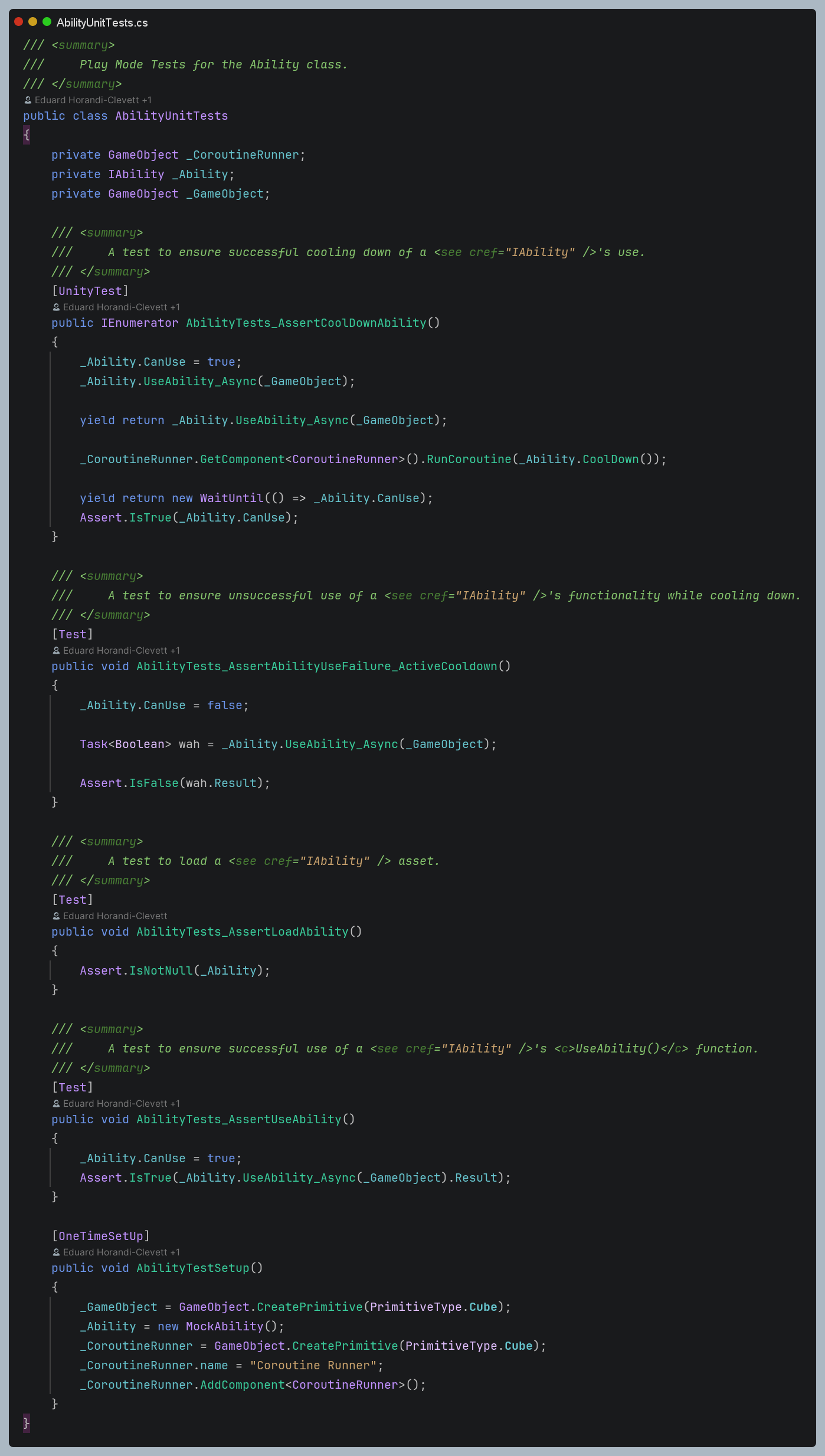The height and width of the screenshot is (1456, 825).
Task: Click the highlighted opening brace of the class
Action: (27, 136)
